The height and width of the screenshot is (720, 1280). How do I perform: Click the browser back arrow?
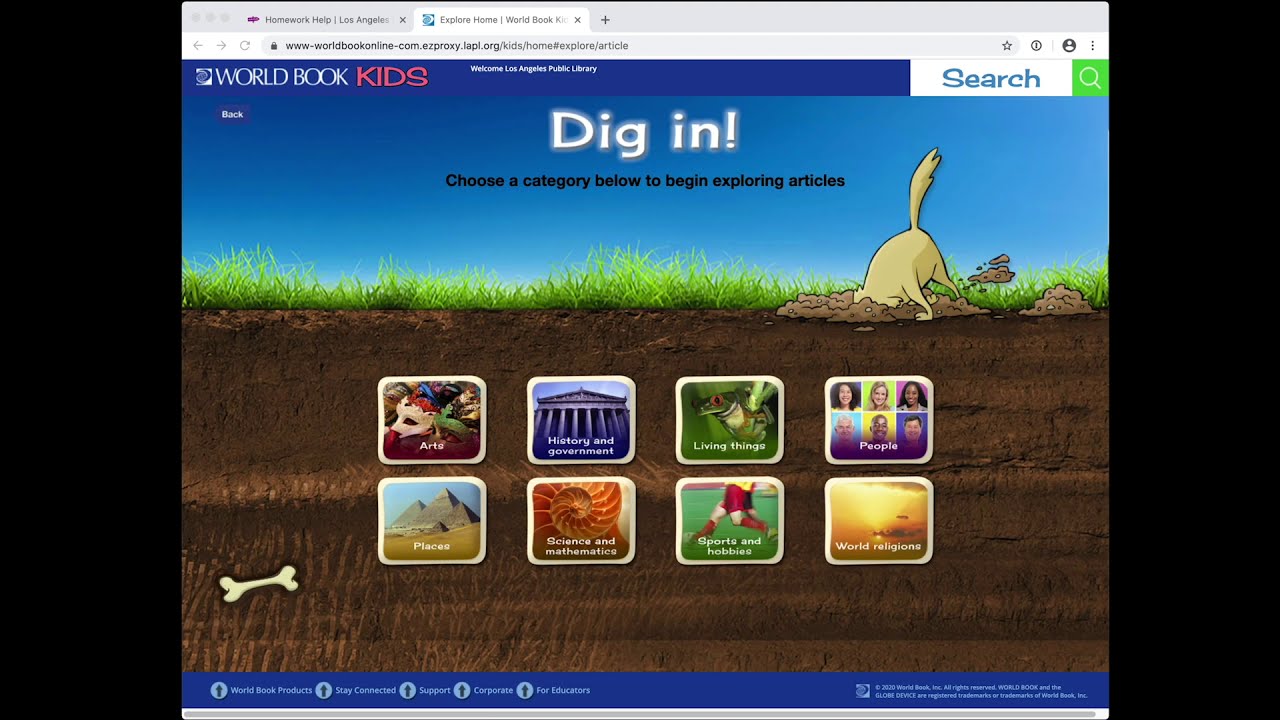(x=197, y=45)
